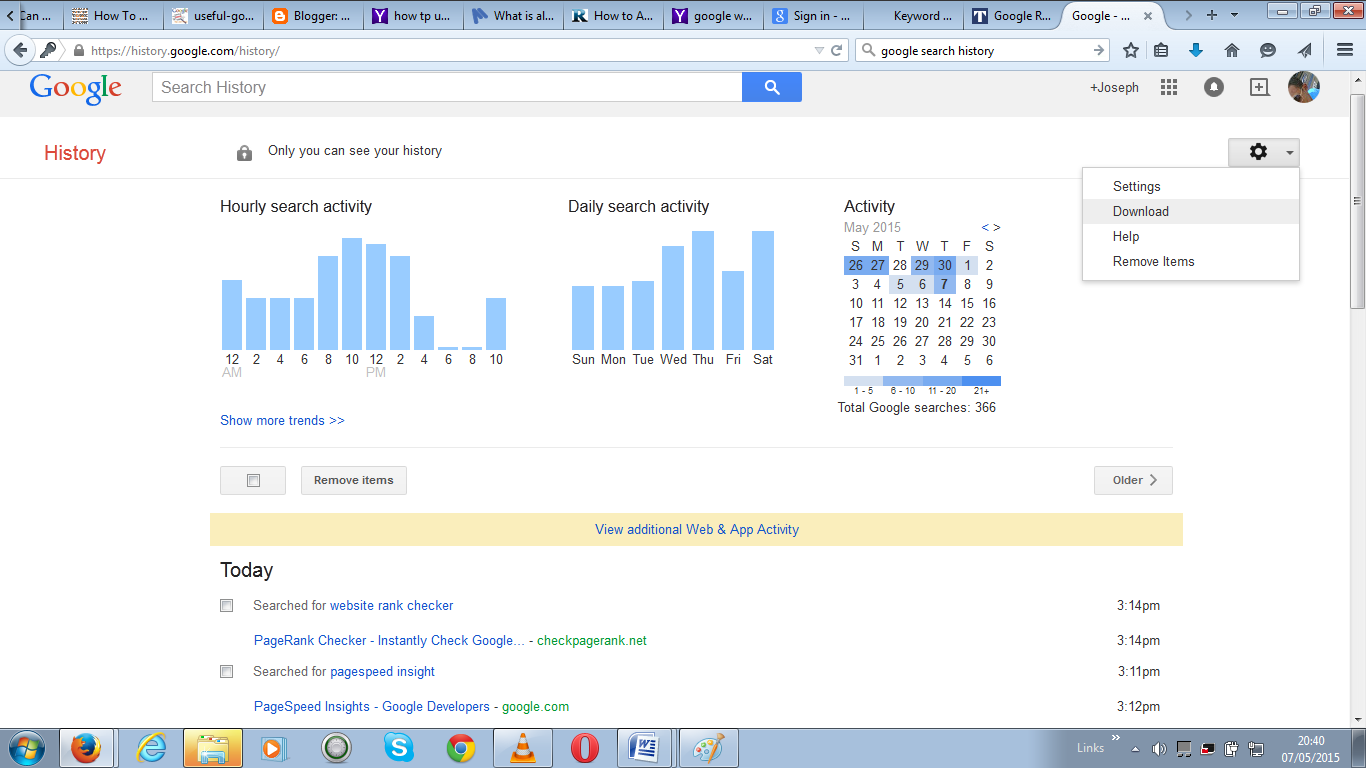Switch to the useful-go... tab
Image resolution: width=1366 pixels, height=768 pixels.
tap(211, 15)
